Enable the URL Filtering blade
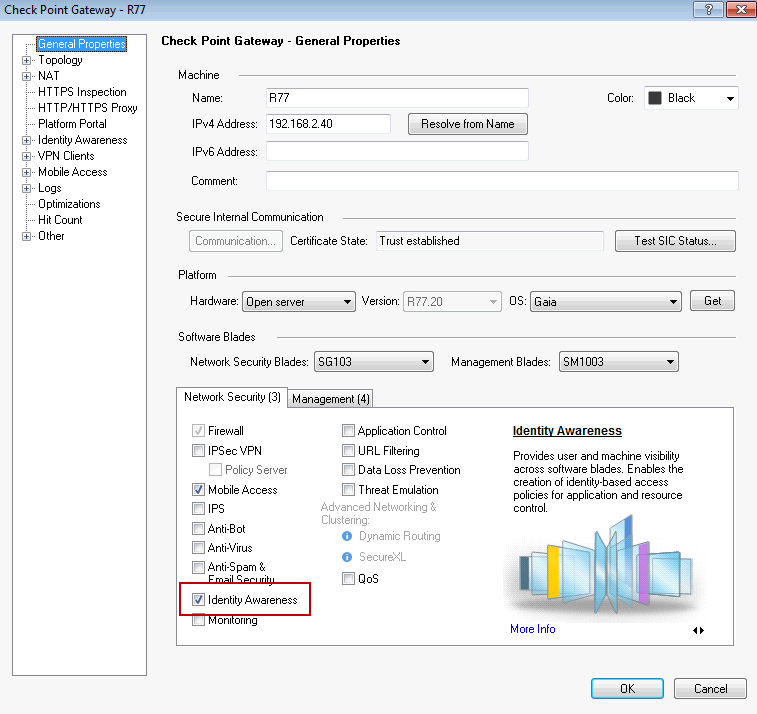 tap(348, 451)
